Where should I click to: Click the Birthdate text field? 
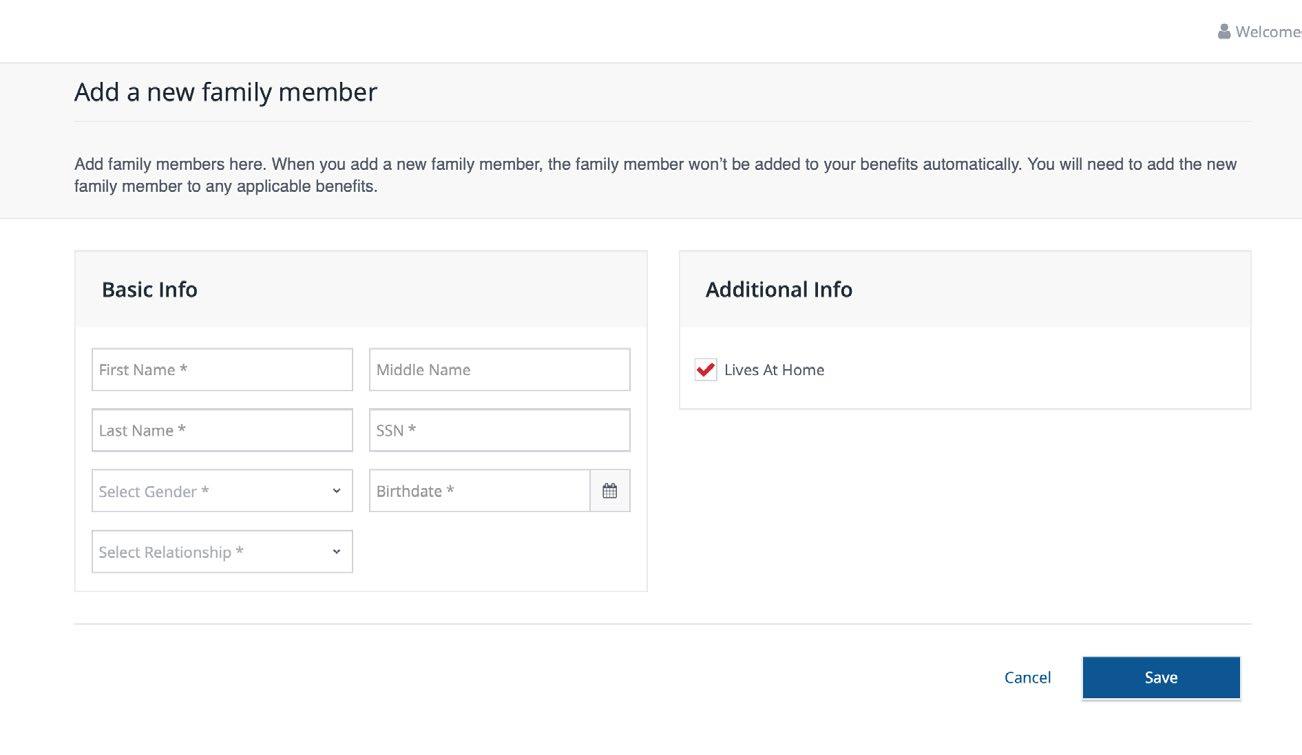point(479,491)
